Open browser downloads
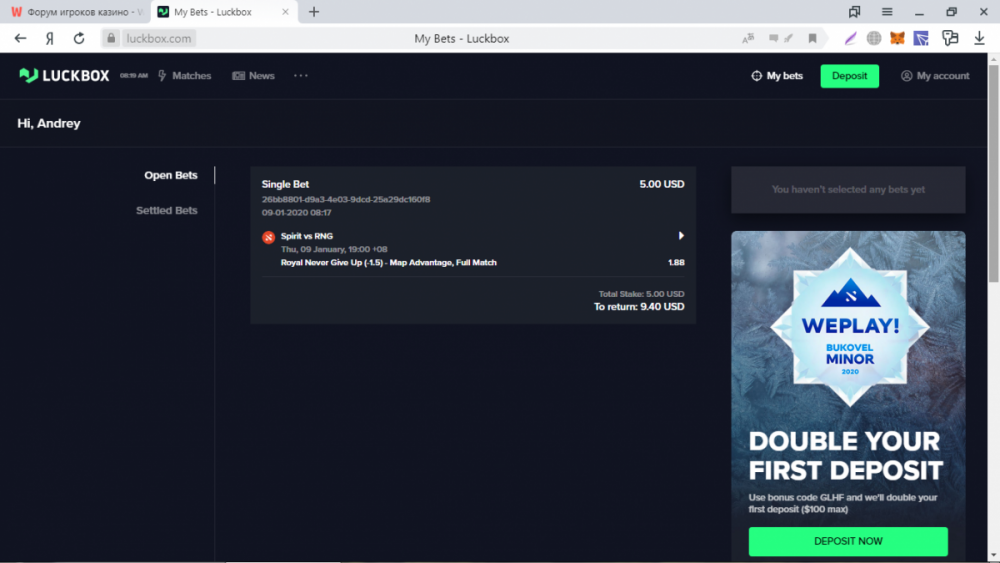This screenshot has width=1000, height=563. 979,38
